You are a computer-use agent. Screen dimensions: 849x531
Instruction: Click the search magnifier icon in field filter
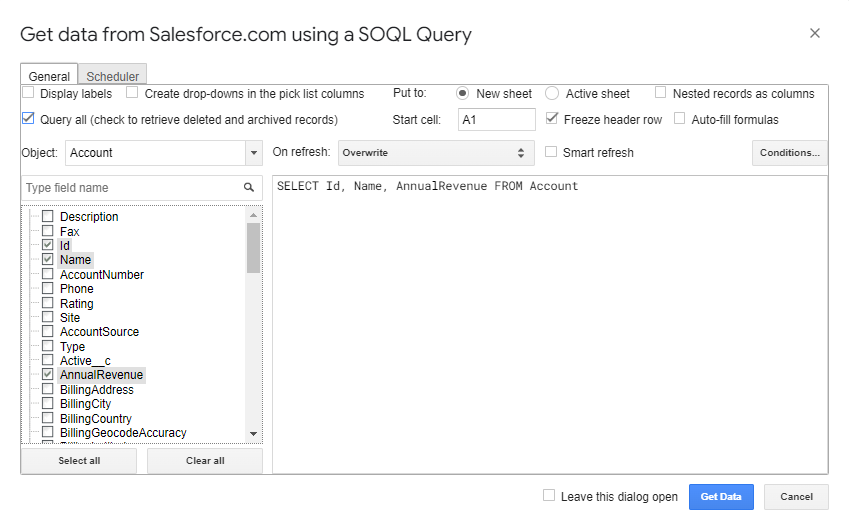[249, 188]
